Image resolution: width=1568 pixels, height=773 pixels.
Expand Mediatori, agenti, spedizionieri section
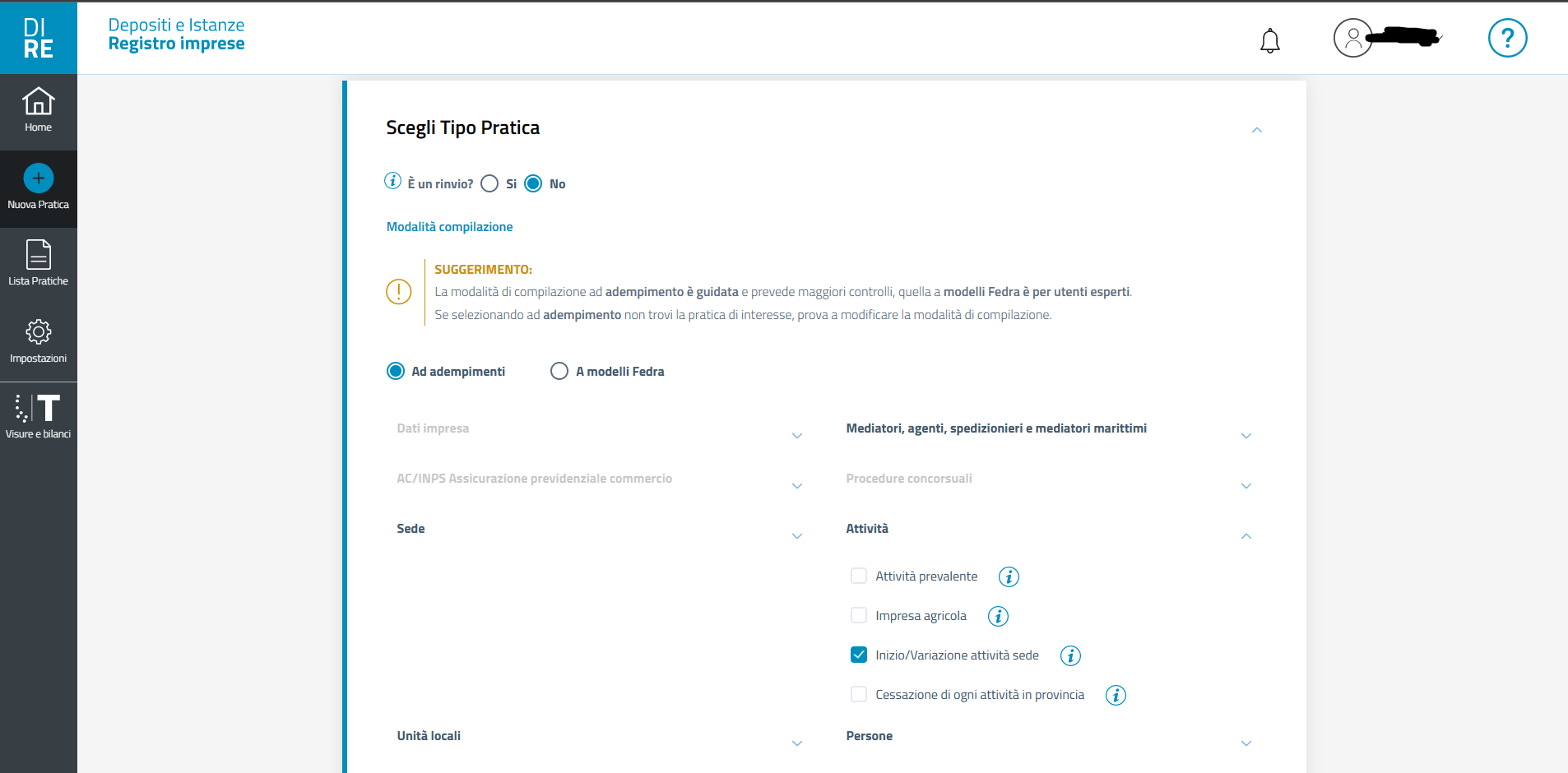(1246, 436)
